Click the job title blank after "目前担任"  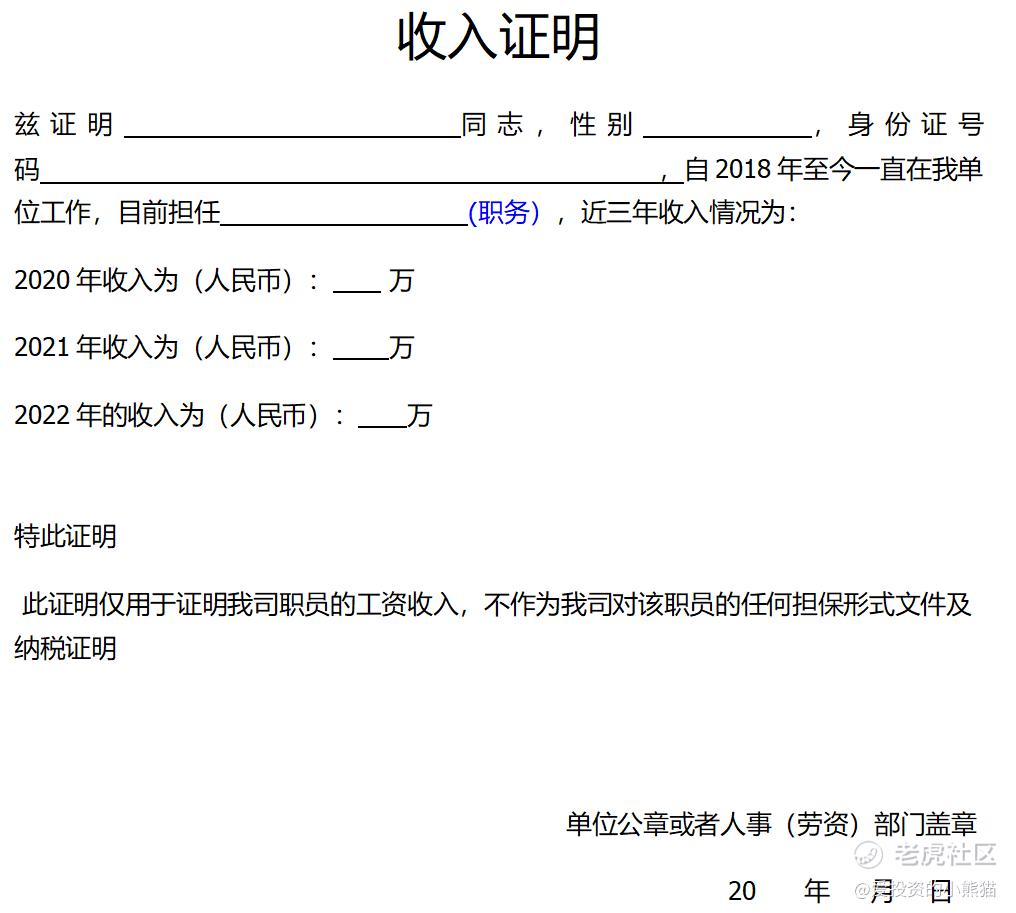click(344, 214)
